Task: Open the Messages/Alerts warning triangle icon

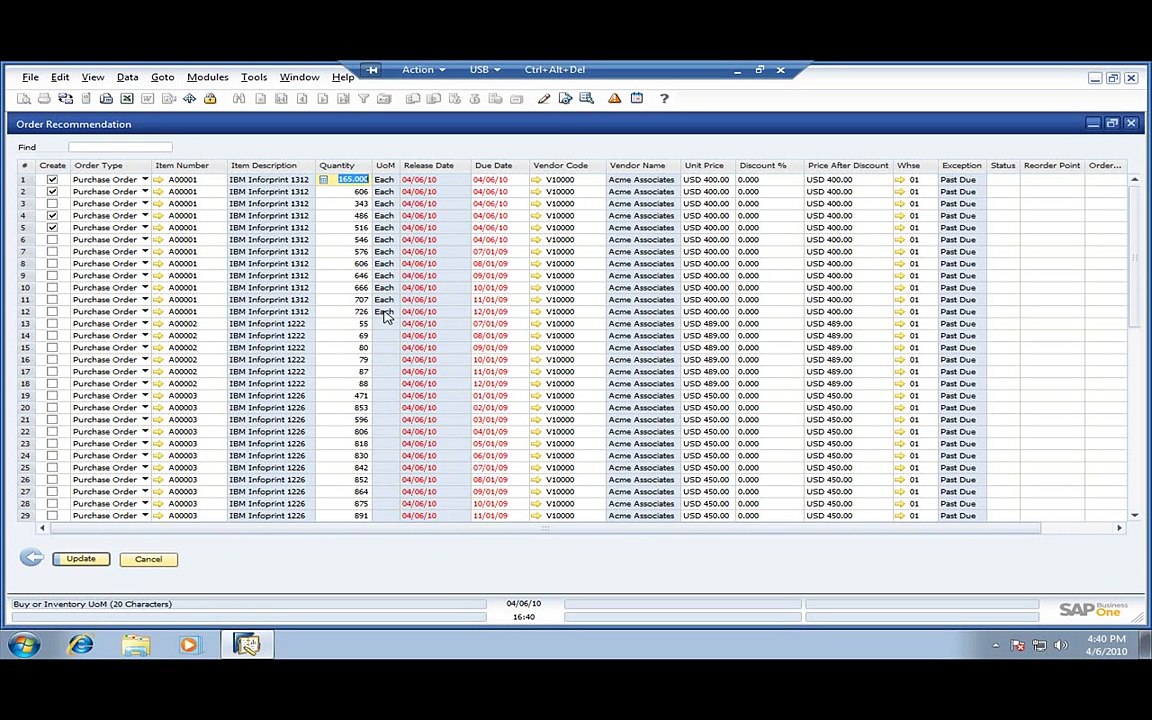Action: point(614,98)
